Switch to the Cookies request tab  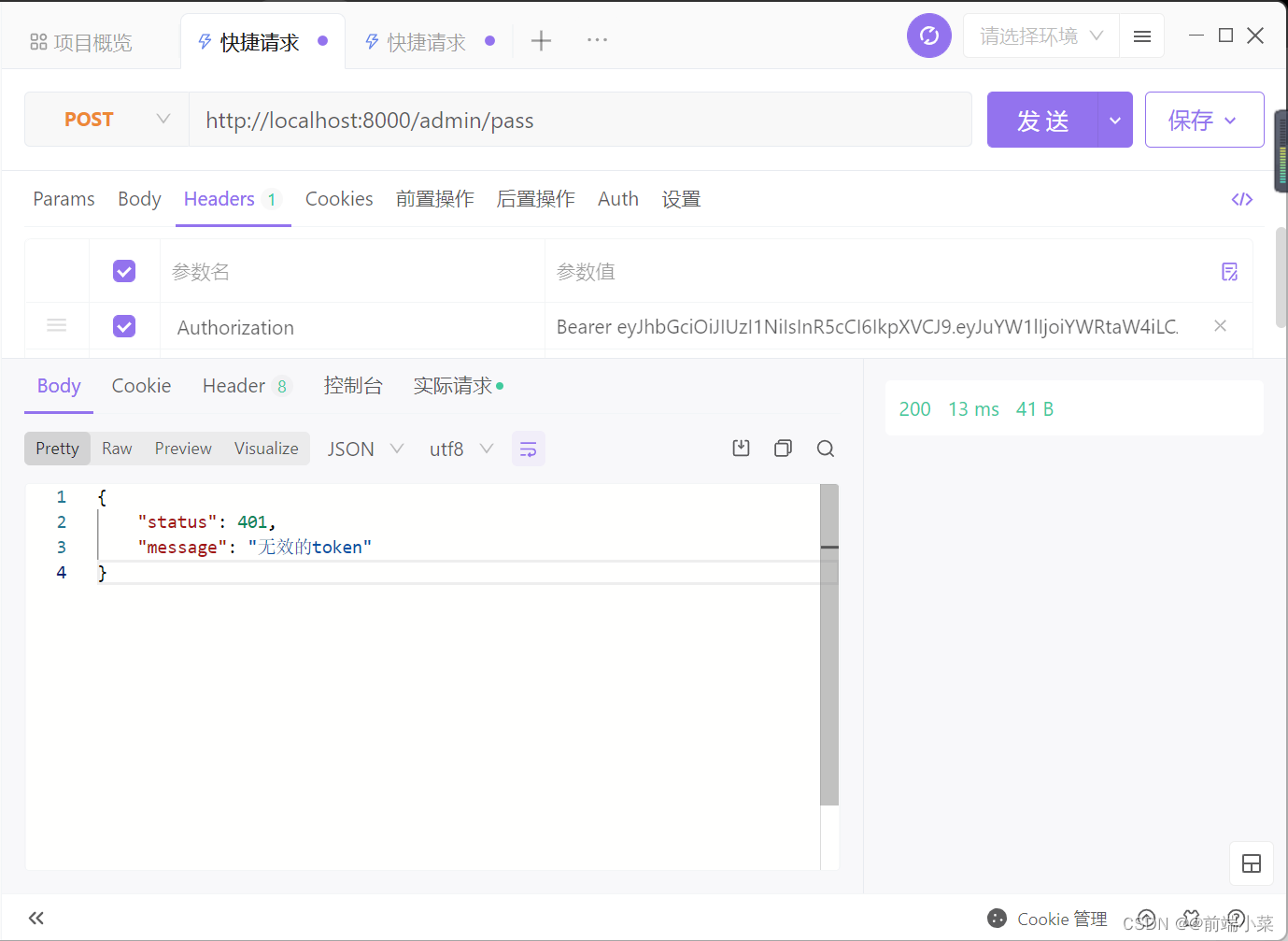click(x=338, y=198)
